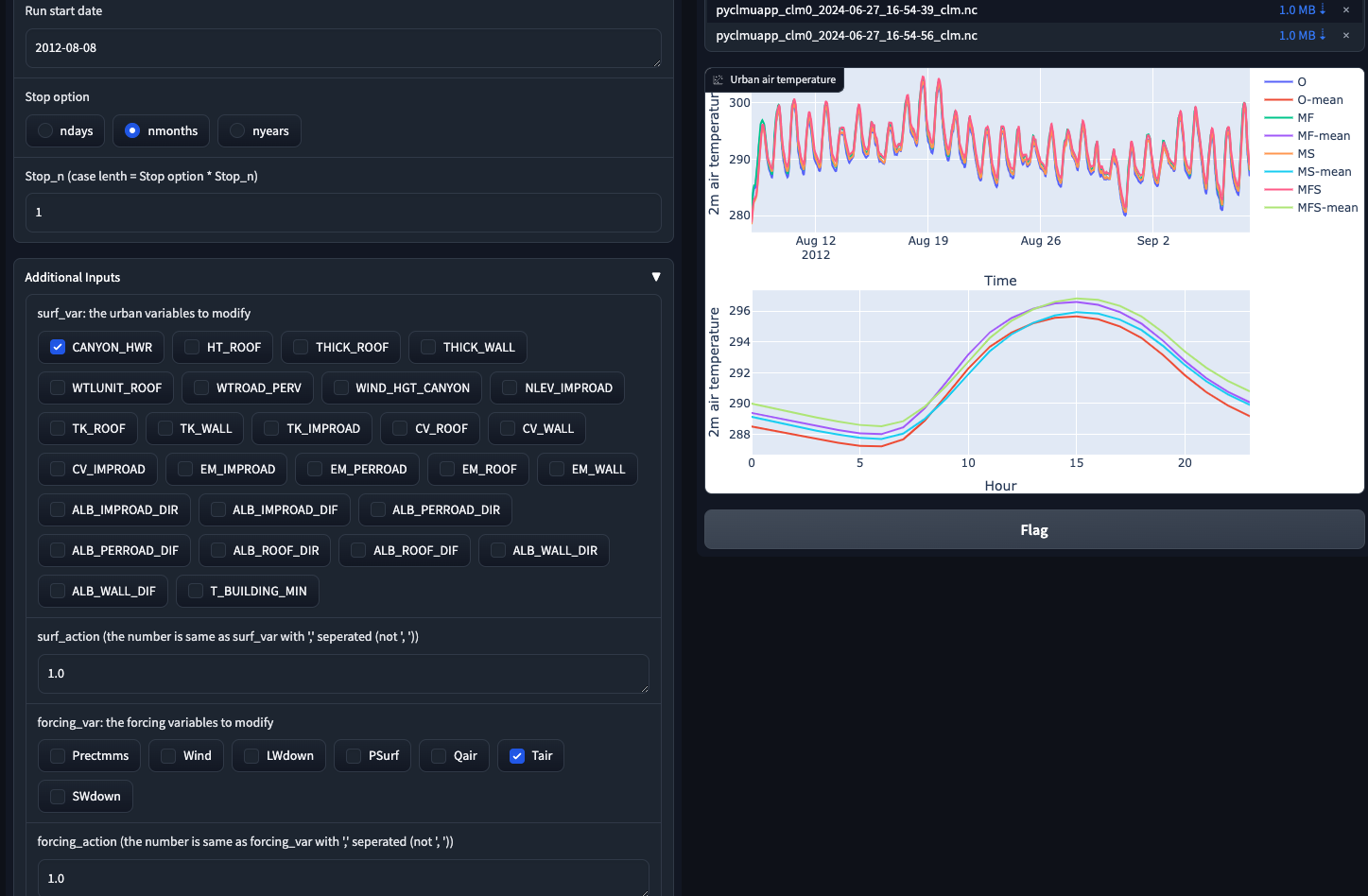Open pyclmuapp_clm0_2024-06-27_16-54-56_clm.nc file name

click(847, 35)
